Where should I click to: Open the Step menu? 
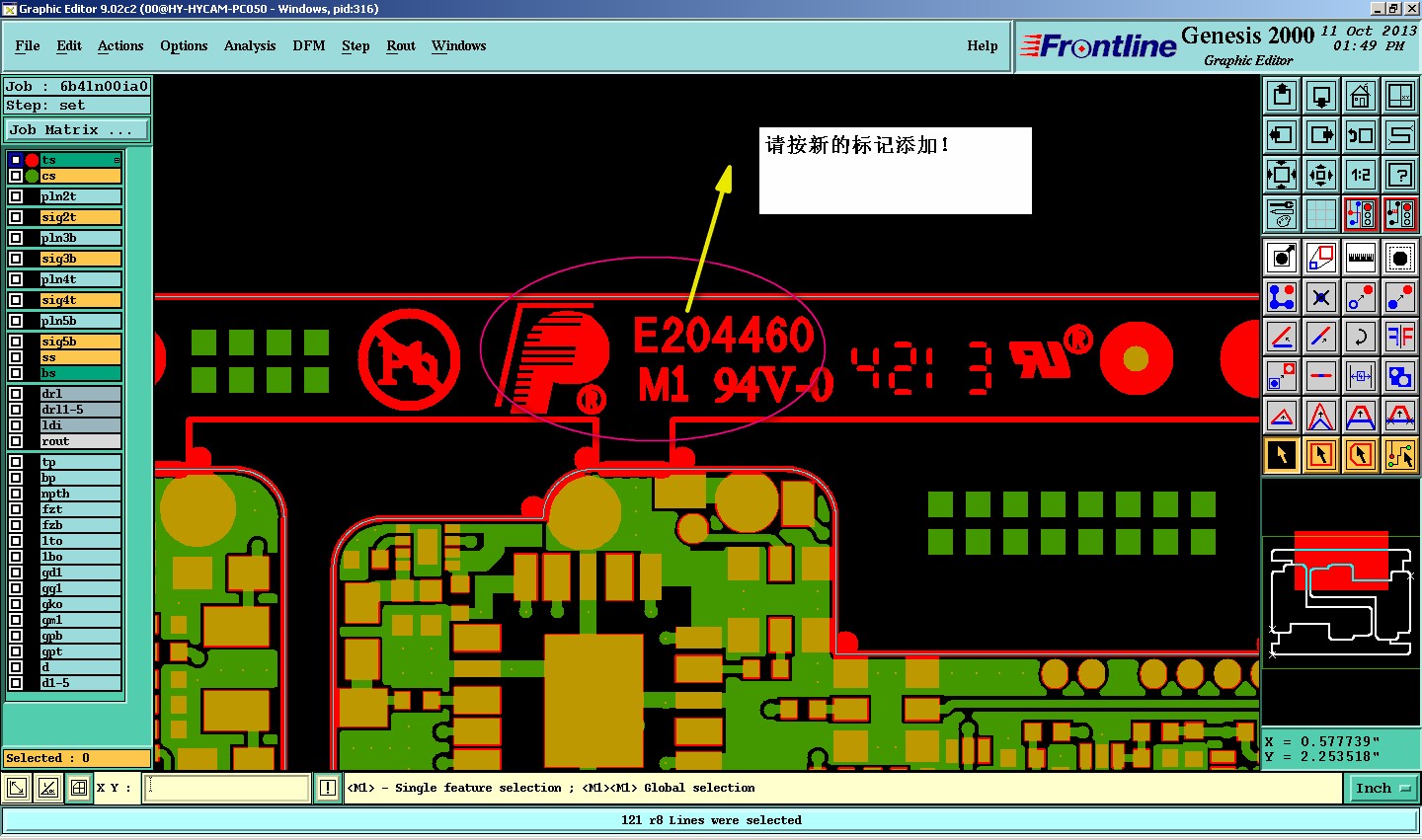click(355, 45)
